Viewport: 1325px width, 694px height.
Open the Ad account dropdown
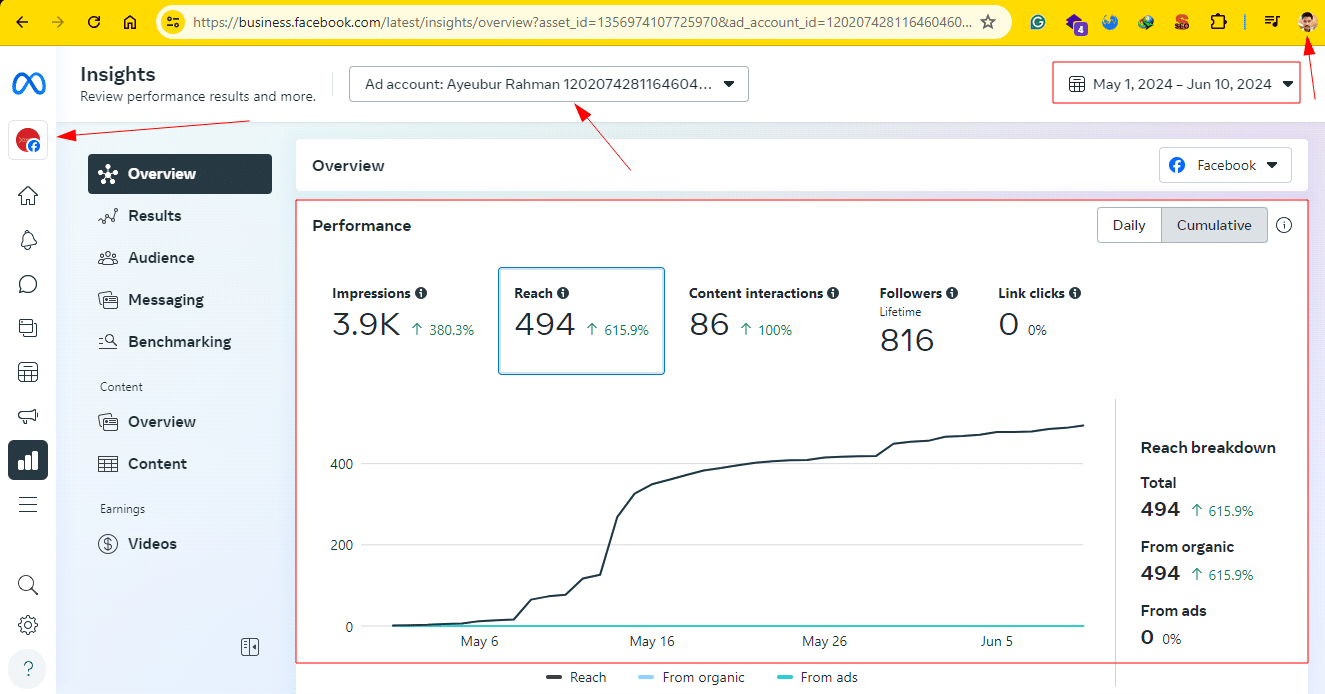[x=549, y=84]
